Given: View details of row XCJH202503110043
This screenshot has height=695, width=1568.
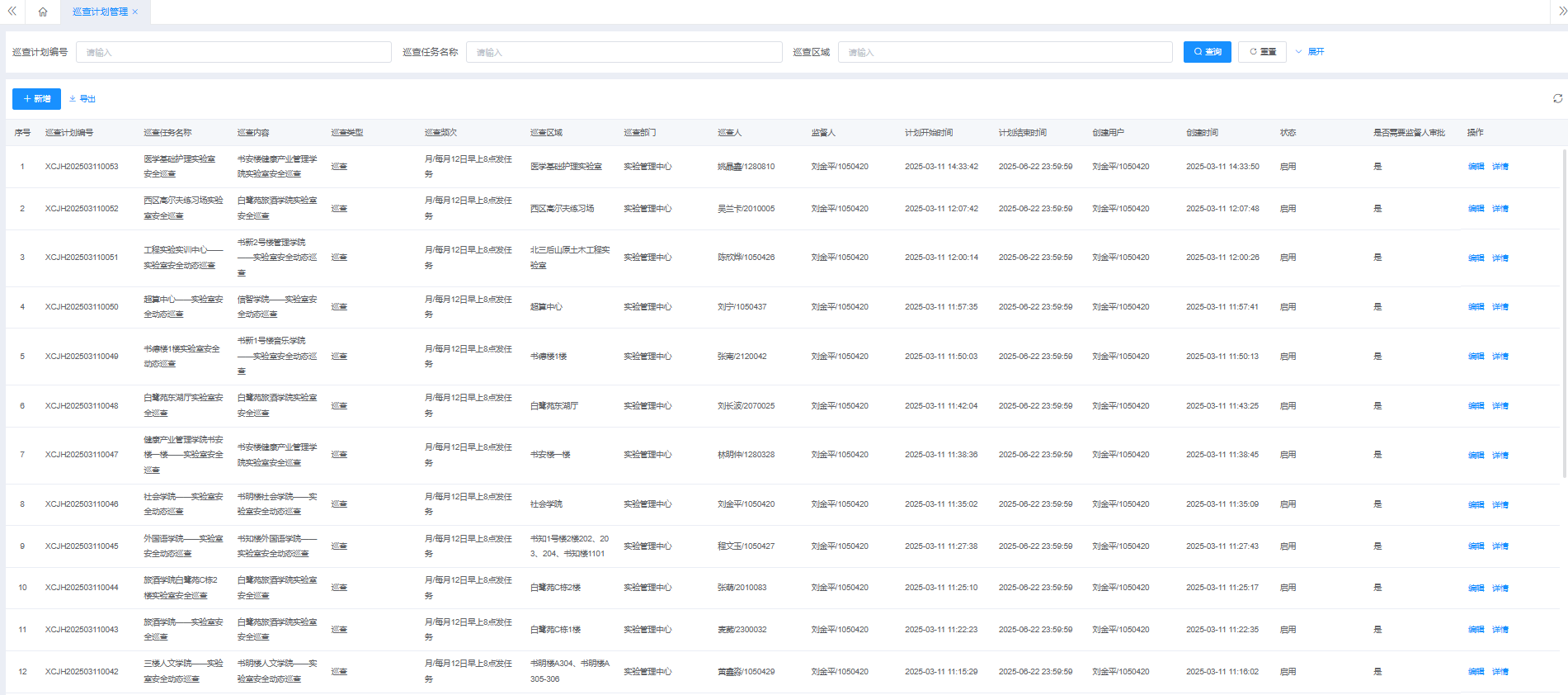Looking at the screenshot, I should (1500, 630).
